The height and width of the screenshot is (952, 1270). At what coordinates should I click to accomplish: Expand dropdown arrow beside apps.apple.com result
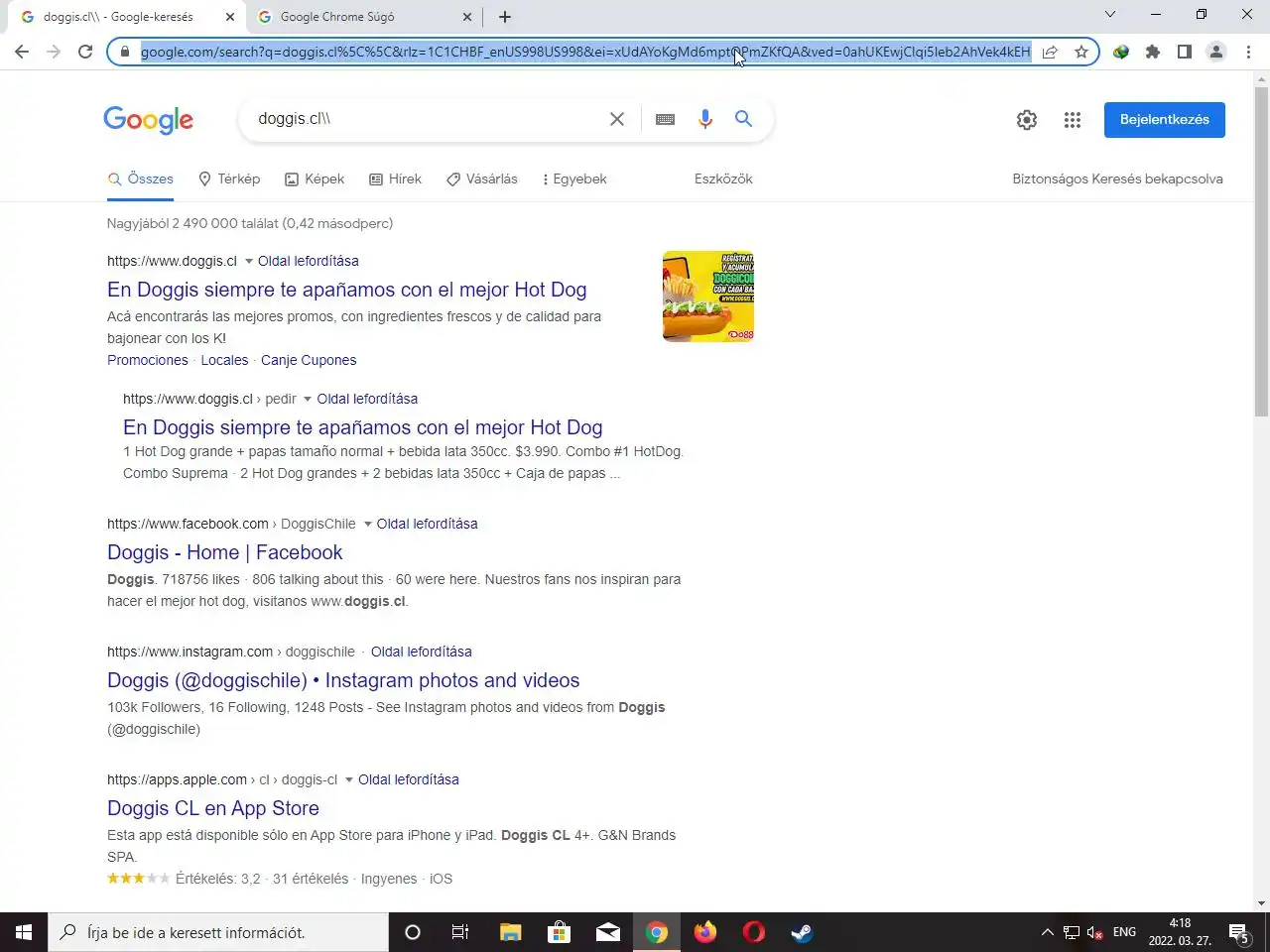349,780
